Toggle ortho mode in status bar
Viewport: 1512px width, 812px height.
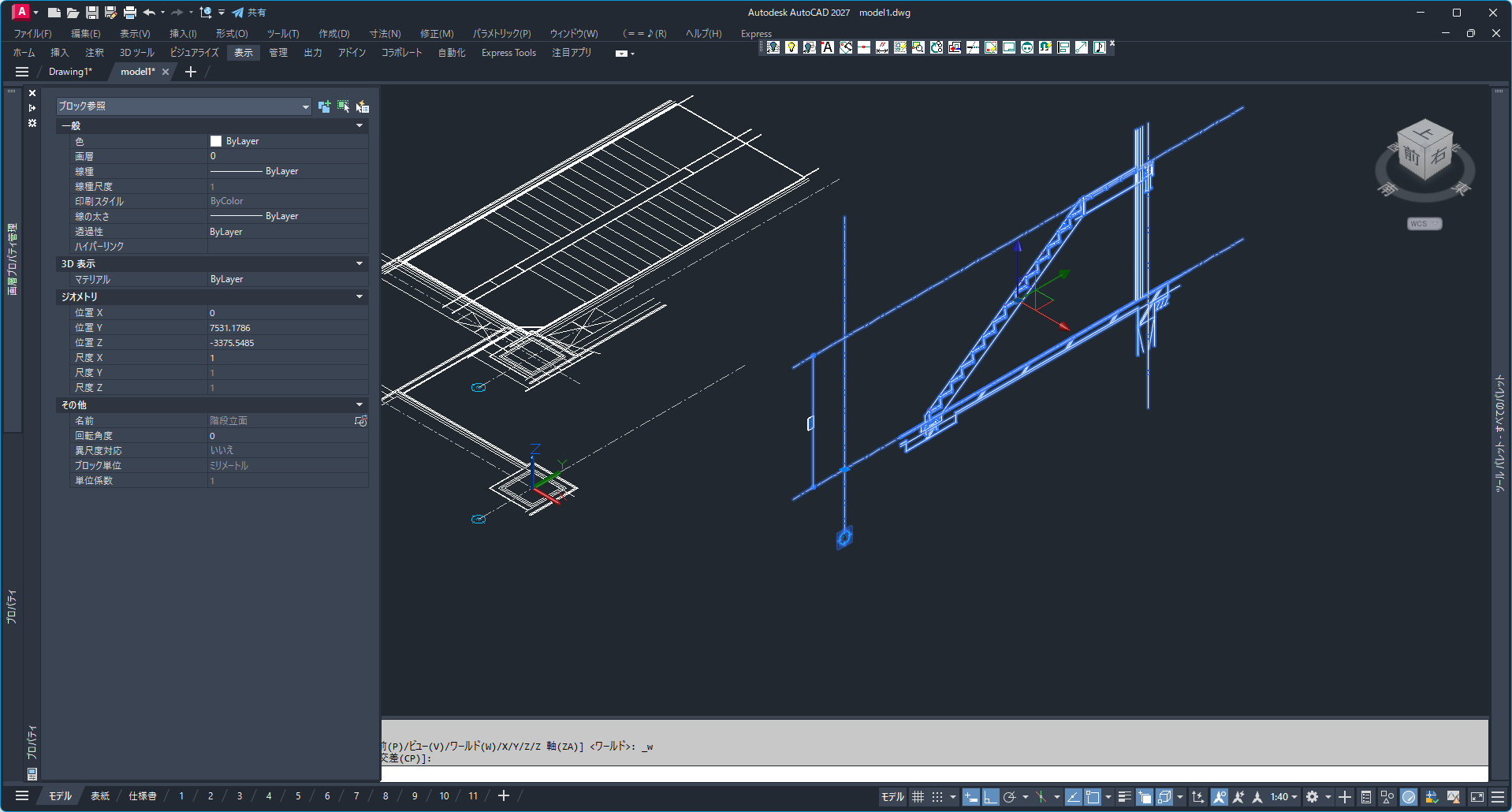click(x=990, y=797)
